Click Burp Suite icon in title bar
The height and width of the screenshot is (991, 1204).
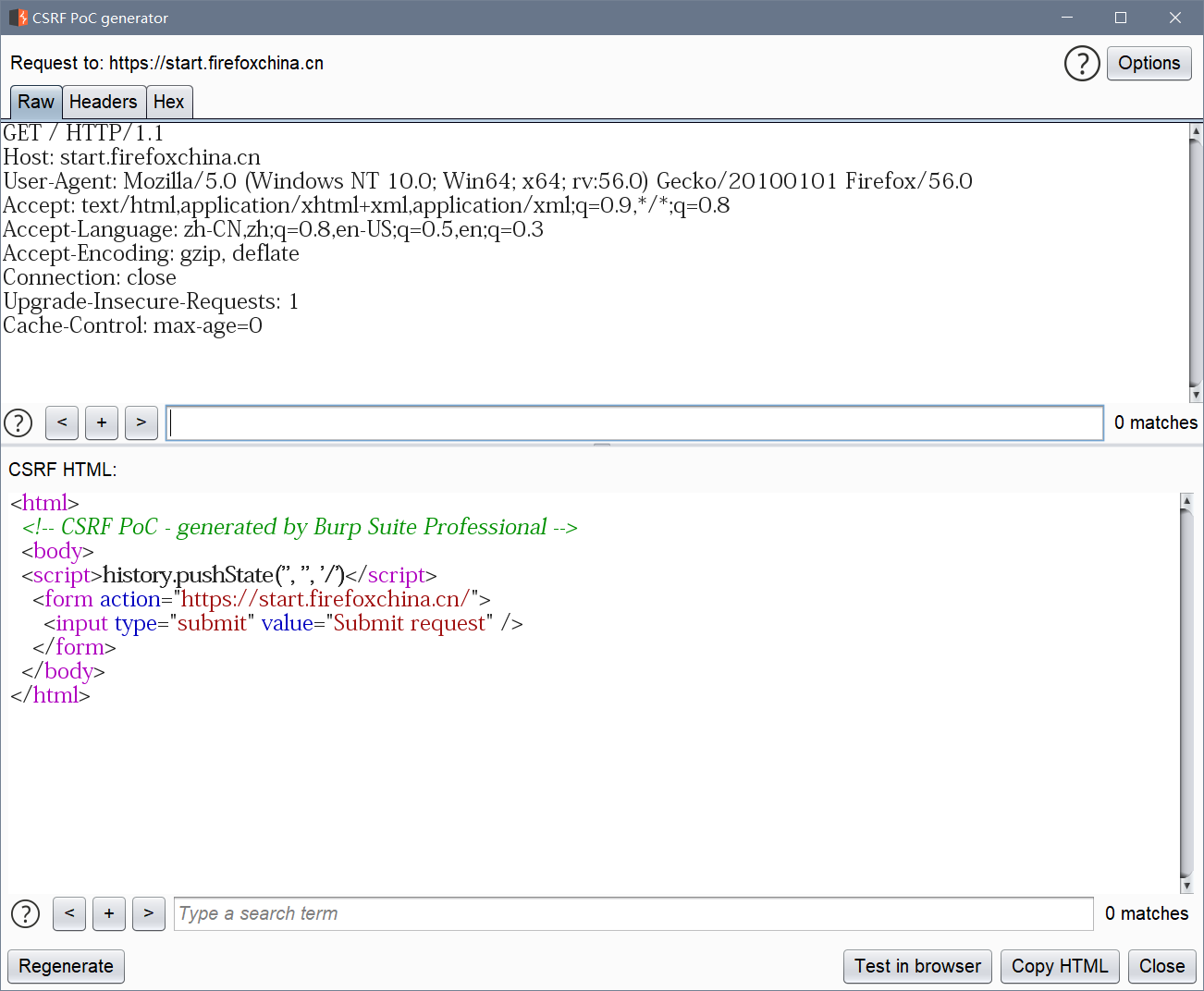click(x=18, y=18)
